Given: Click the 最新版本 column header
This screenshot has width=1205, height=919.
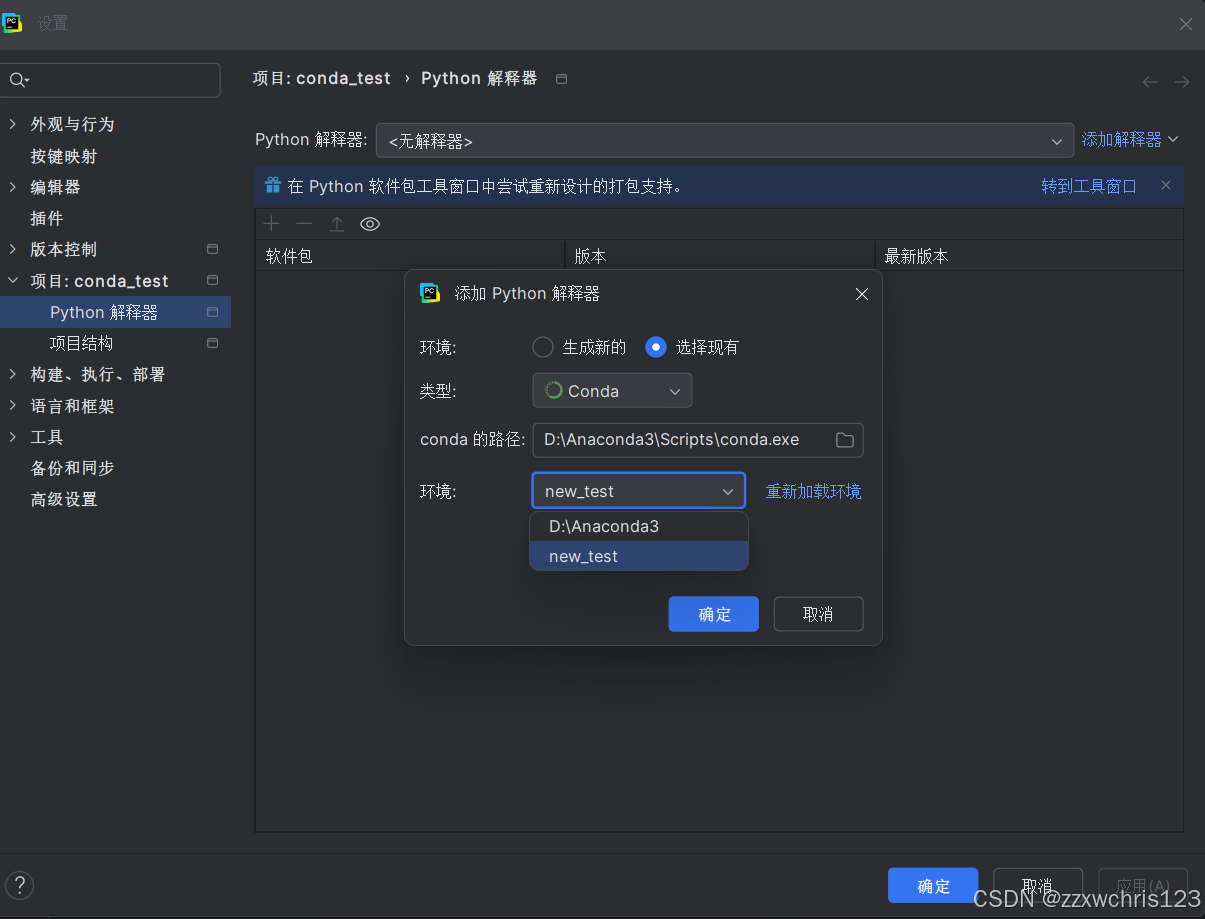Looking at the screenshot, I should pyautogui.click(x=1029, y=256).
